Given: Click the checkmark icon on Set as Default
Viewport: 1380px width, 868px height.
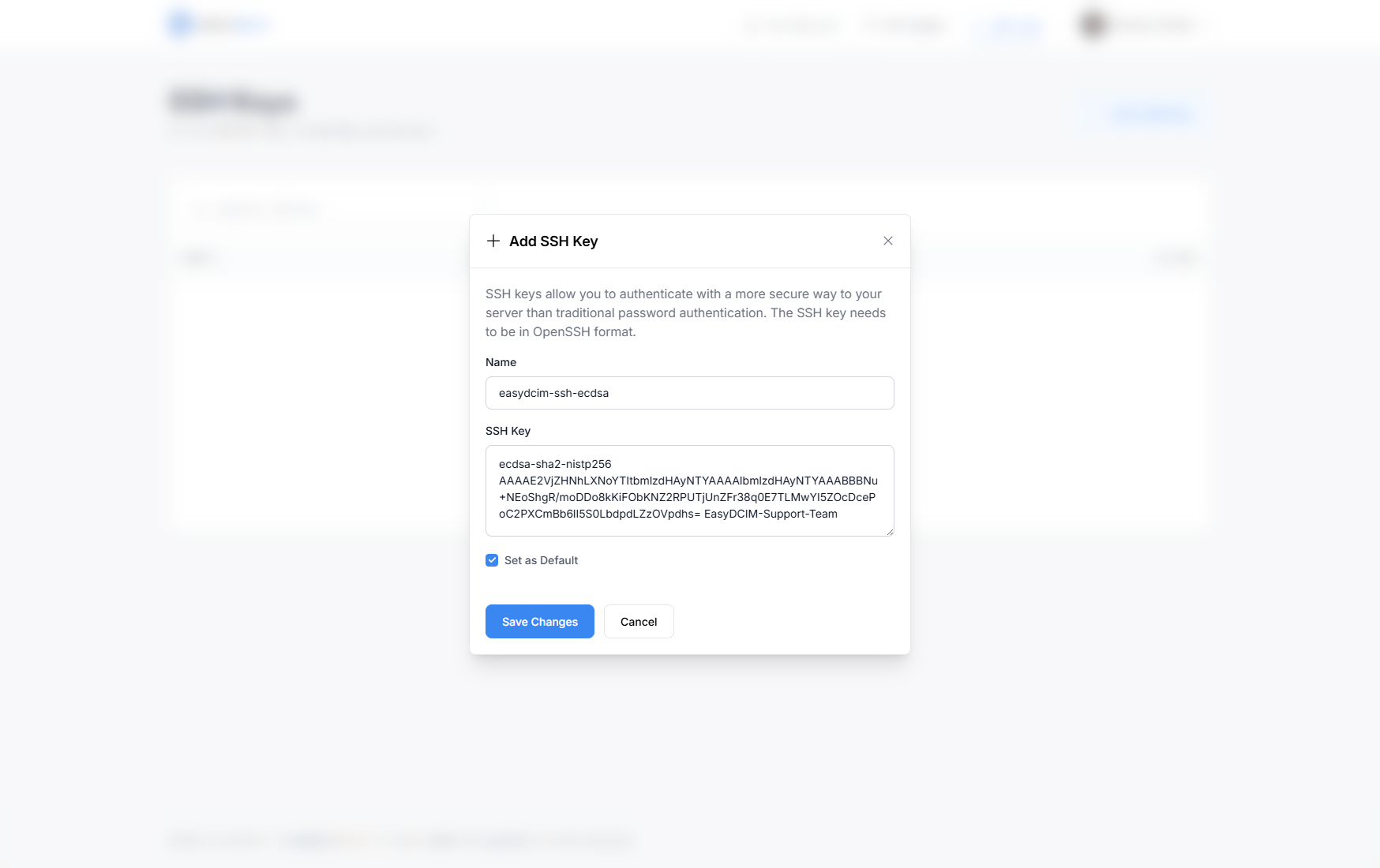Looking at the screenshot, I should 492,559.
